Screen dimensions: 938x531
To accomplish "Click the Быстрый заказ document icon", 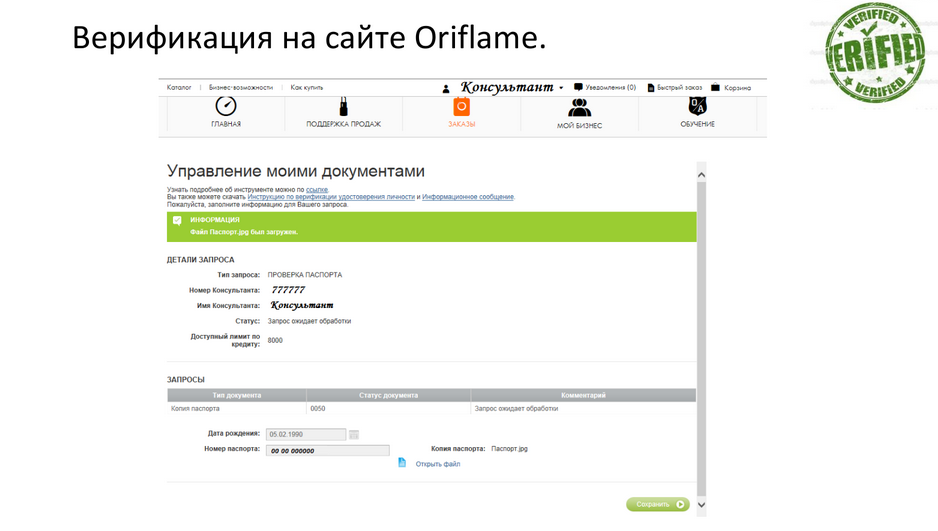I will [651, 88].
